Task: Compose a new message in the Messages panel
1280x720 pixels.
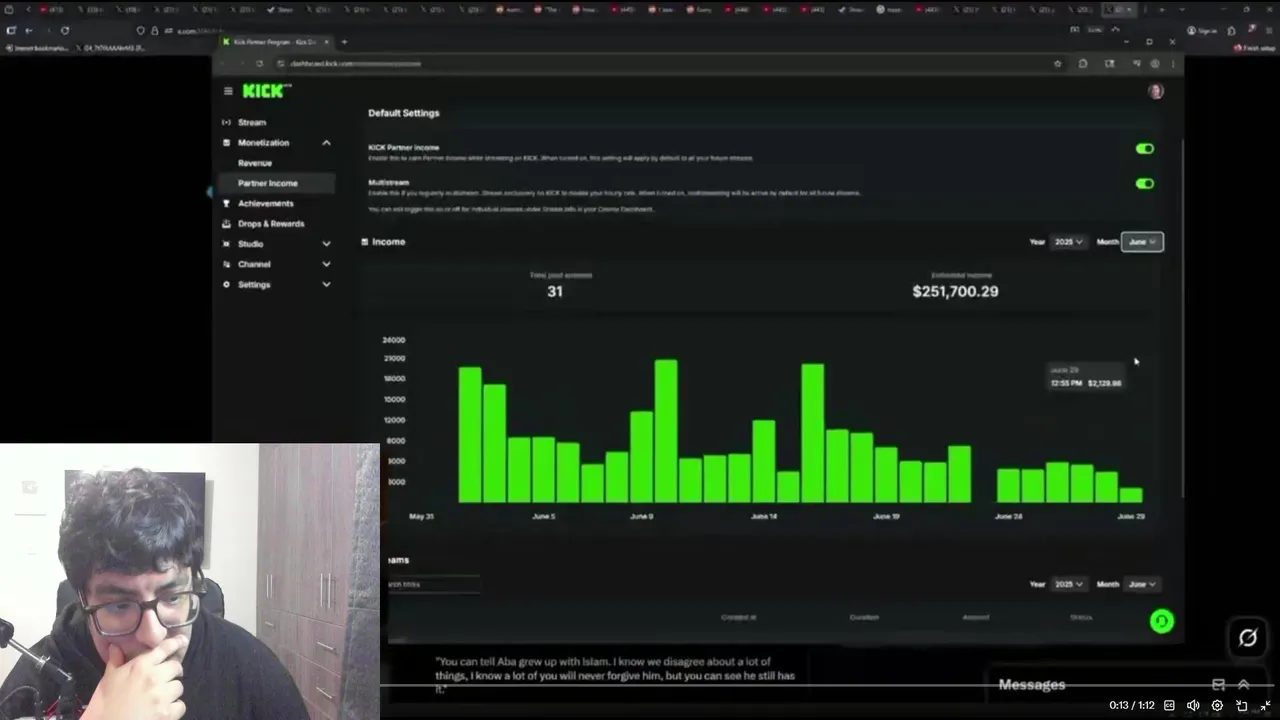Action: coord(1218,685)
